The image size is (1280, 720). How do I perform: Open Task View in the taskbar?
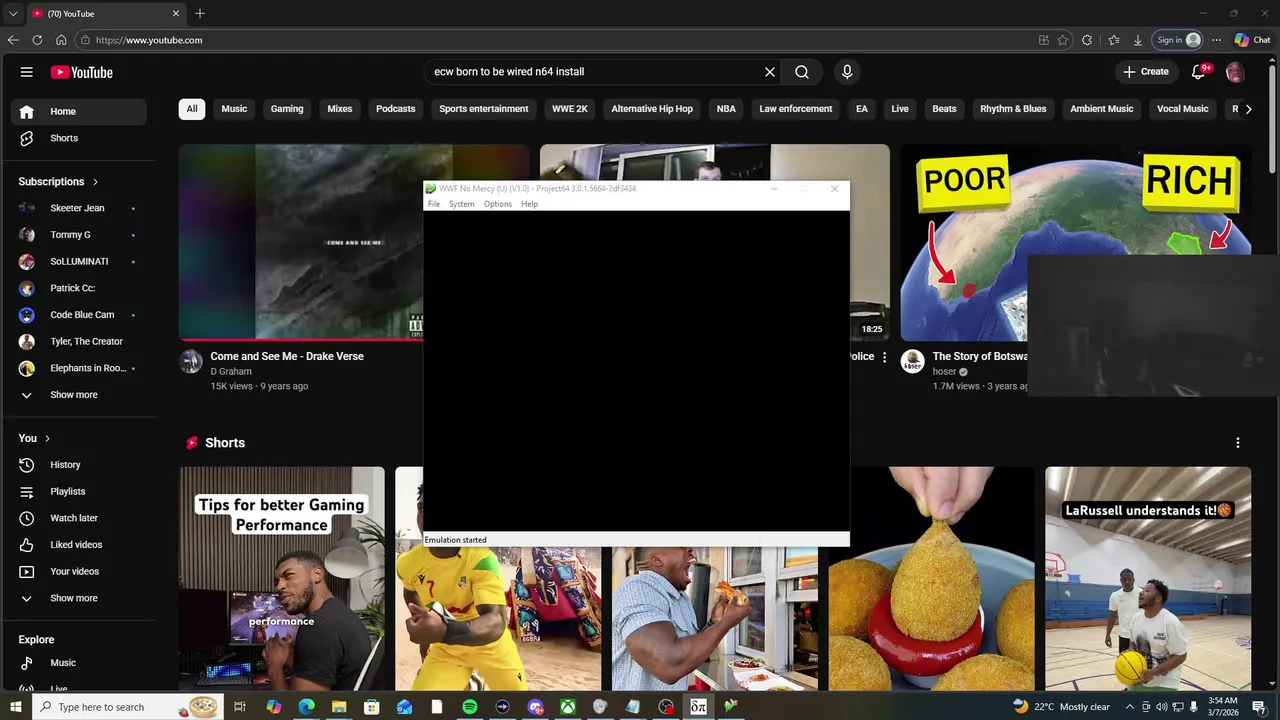[240, 707]
